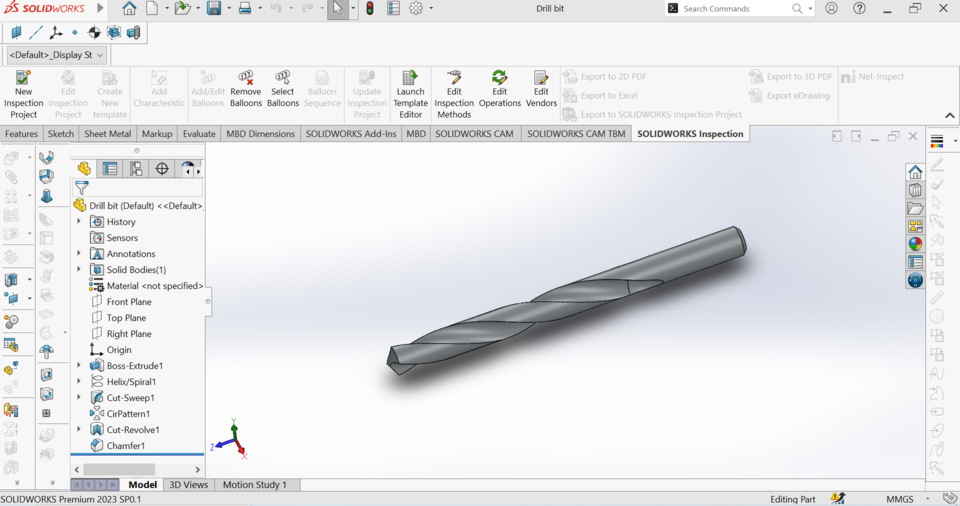Open DisplayManager tab icon
This screenshot has width=960, height=506.
click(x=187, y=168)
